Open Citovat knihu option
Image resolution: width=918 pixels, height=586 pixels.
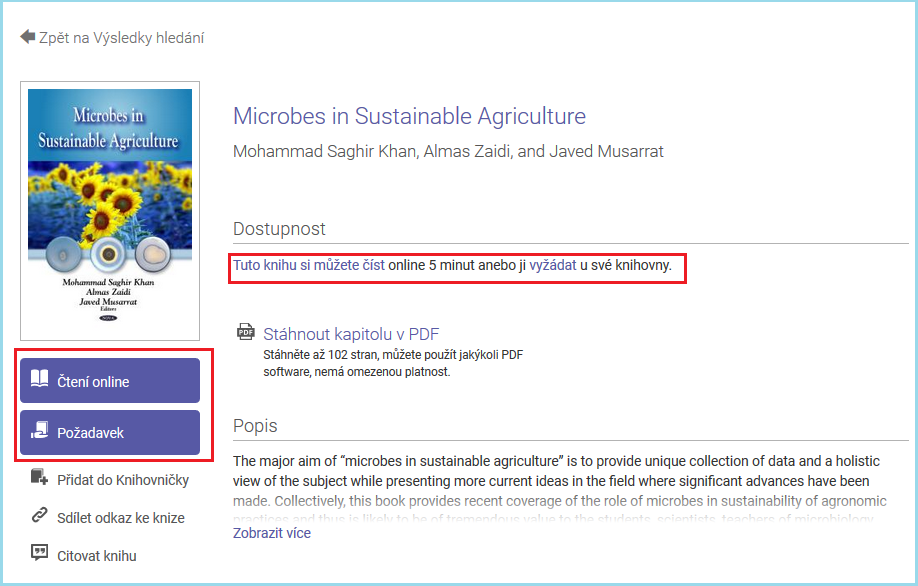point(97,556)
